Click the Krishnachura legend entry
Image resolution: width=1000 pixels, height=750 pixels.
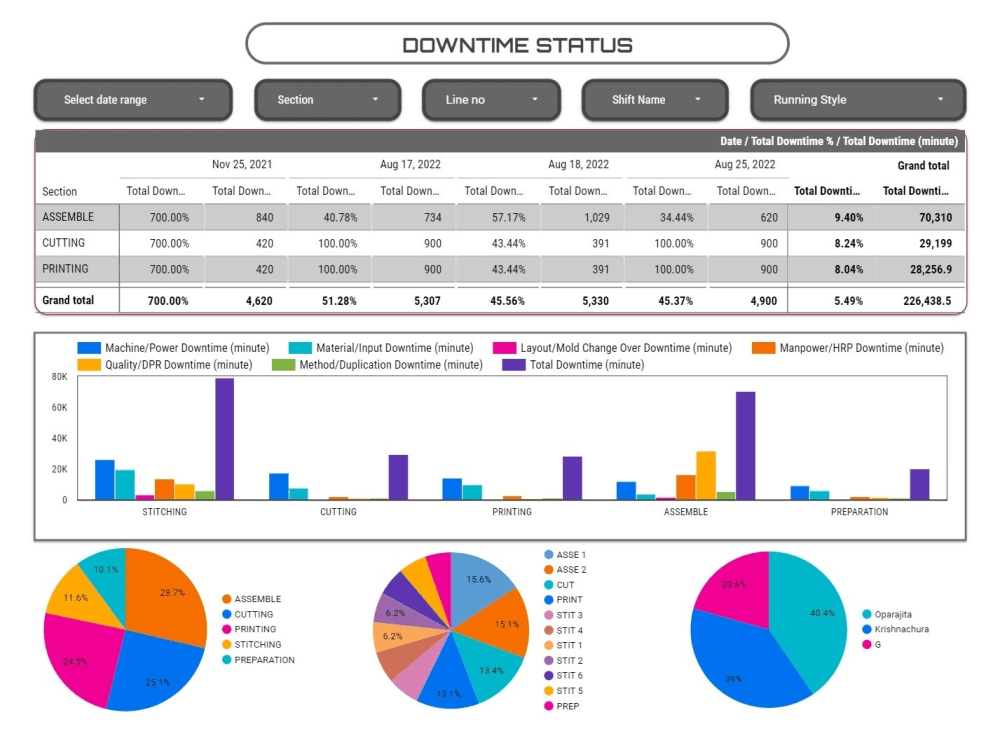(x=895, y=629)
